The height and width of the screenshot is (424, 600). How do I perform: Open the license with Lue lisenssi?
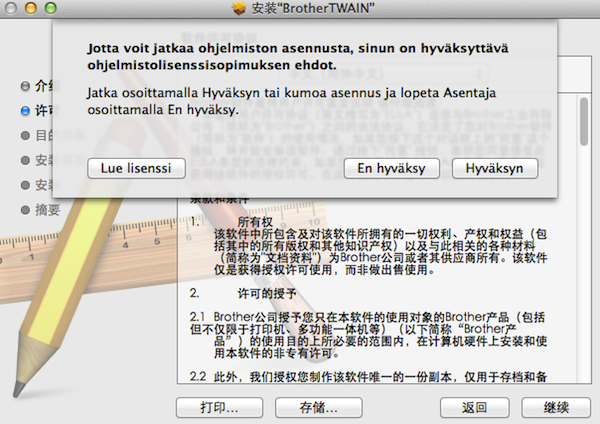coord(136,168)
